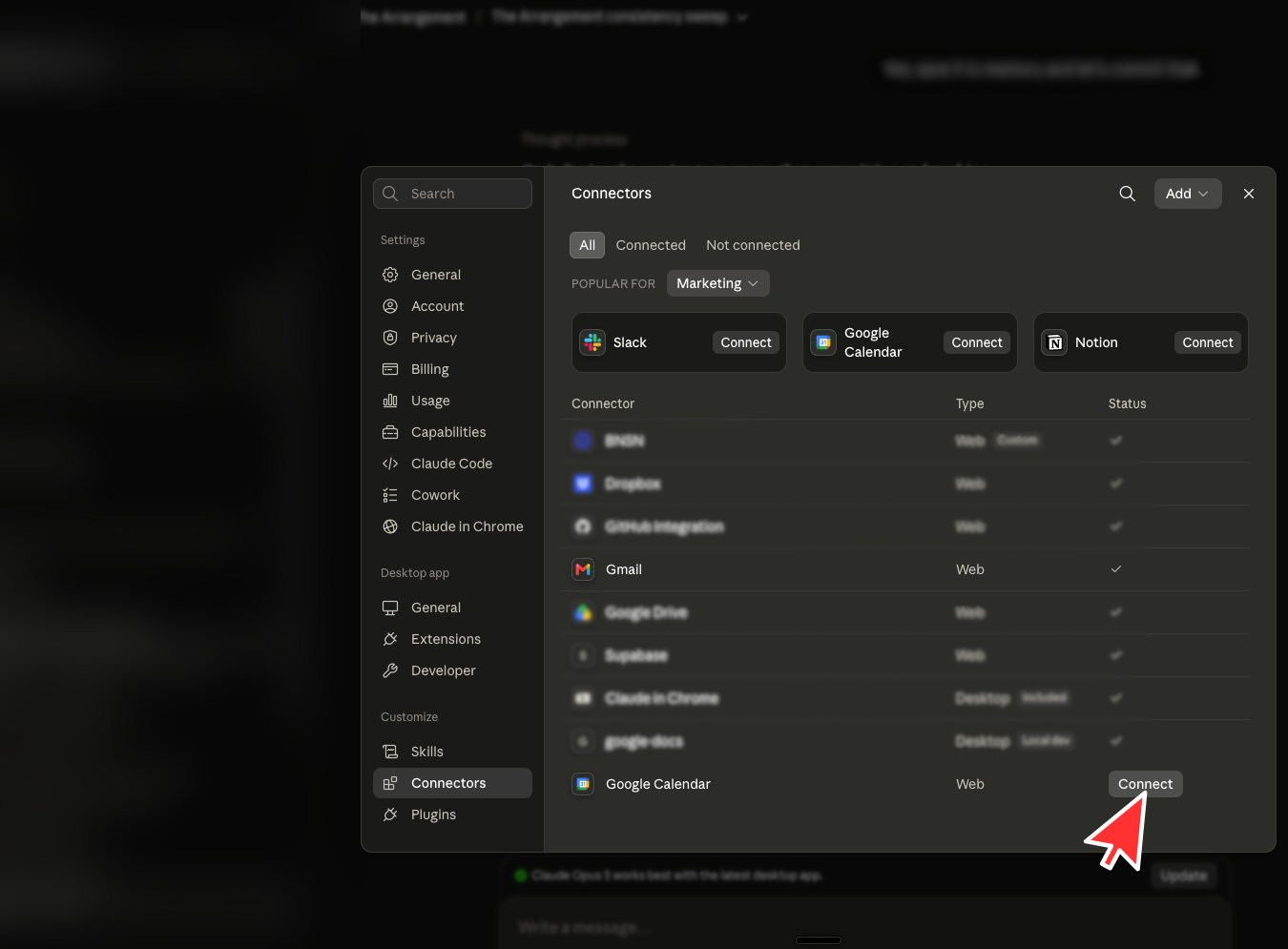1288x949 pixels.
Task: Open Usage settings
Action: 452,401
